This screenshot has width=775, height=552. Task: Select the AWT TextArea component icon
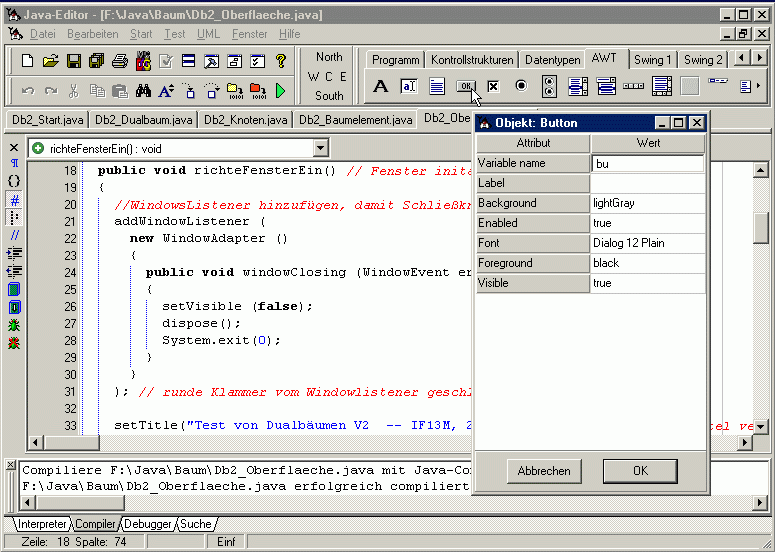click(437, 86)
